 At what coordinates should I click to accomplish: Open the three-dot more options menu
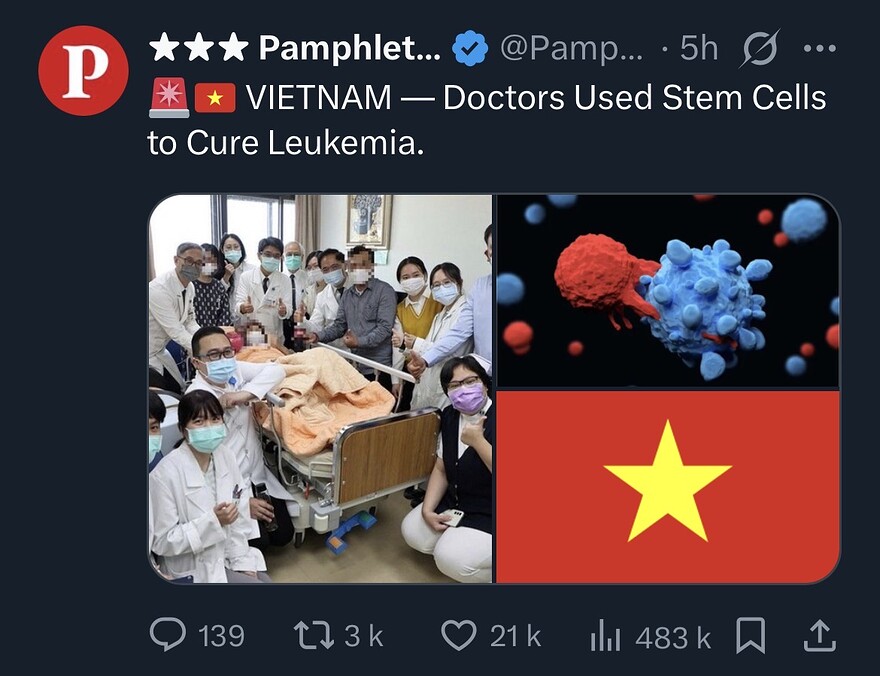click(x=819, y=49)
